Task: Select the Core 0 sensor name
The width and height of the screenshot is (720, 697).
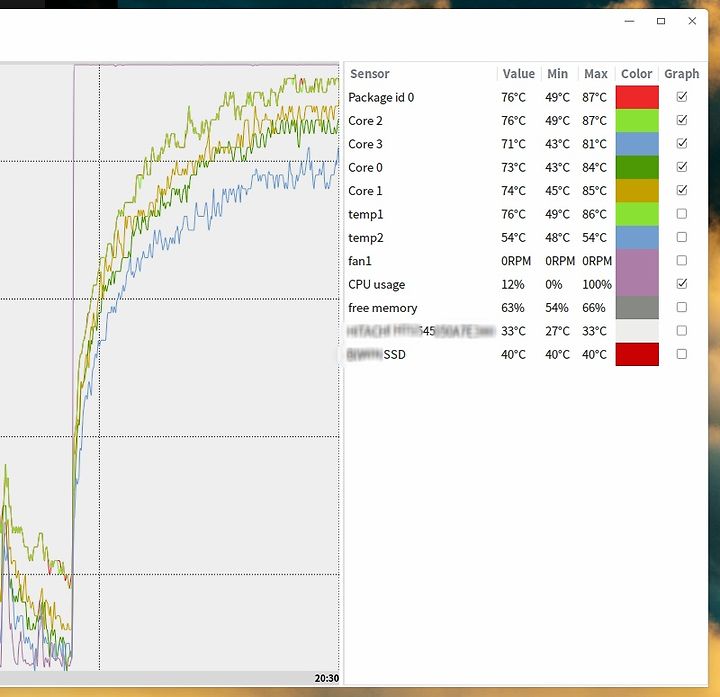Action: (x=365, y=168)
